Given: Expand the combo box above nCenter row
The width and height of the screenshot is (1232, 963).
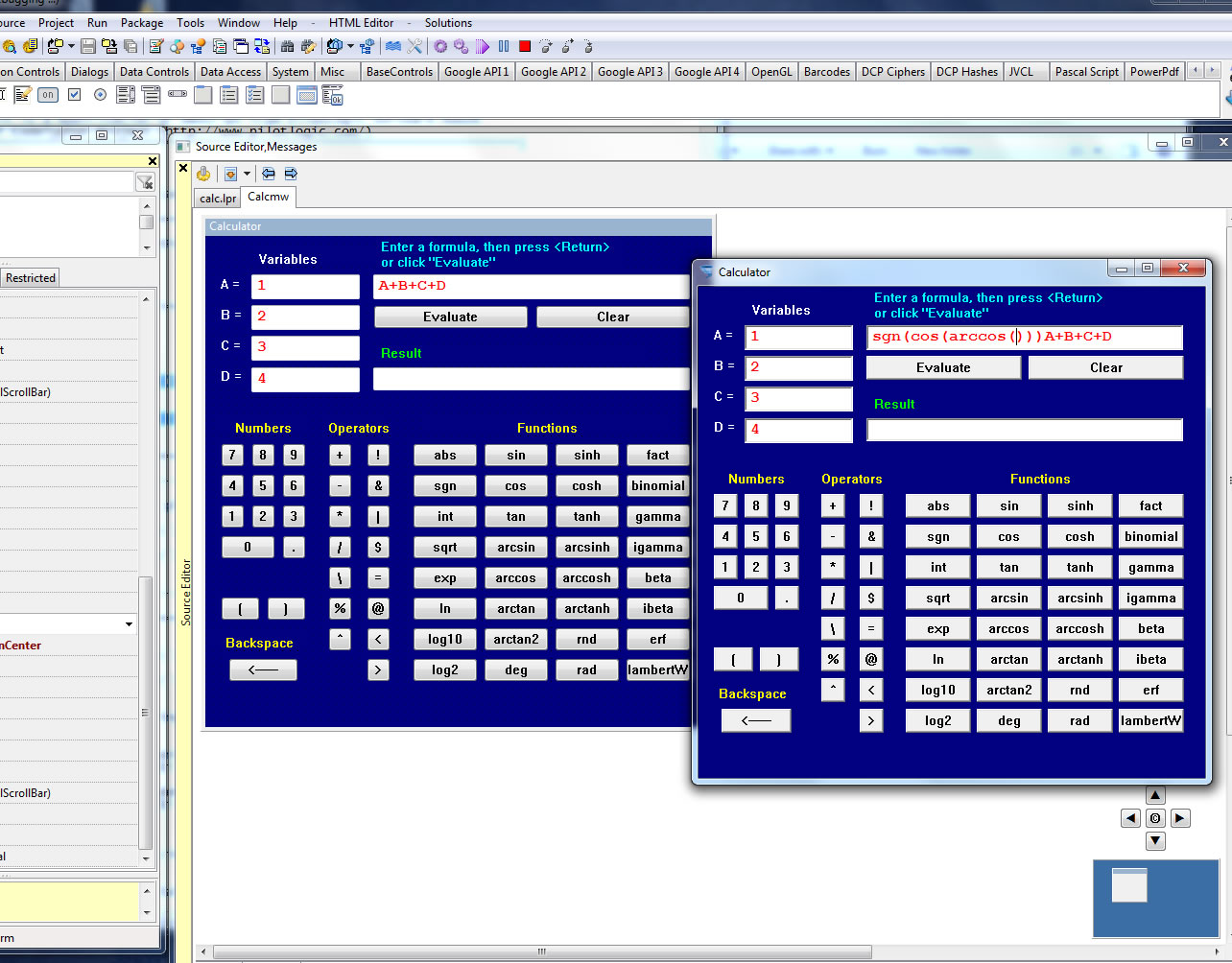Looking at the screenshot, I should point(129,624).
